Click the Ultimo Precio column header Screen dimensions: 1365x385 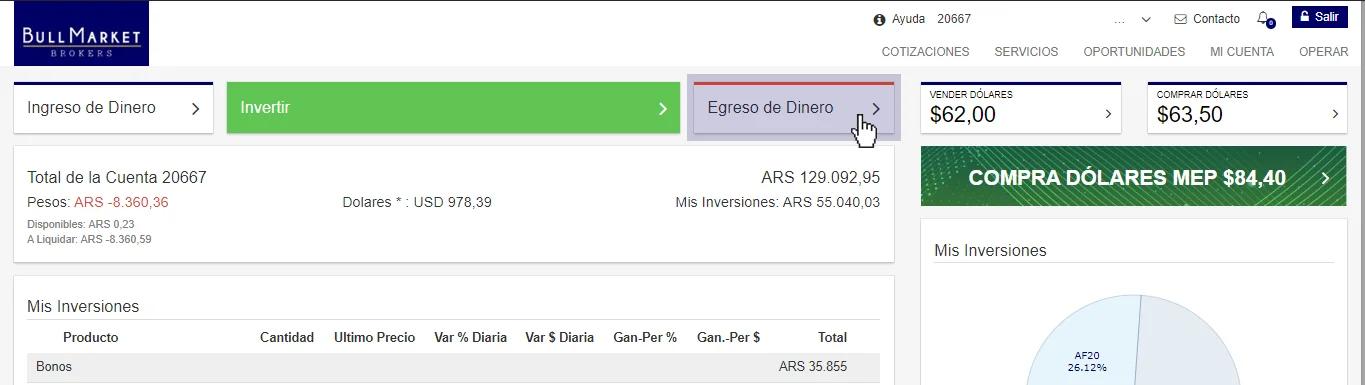click(374, 337)
